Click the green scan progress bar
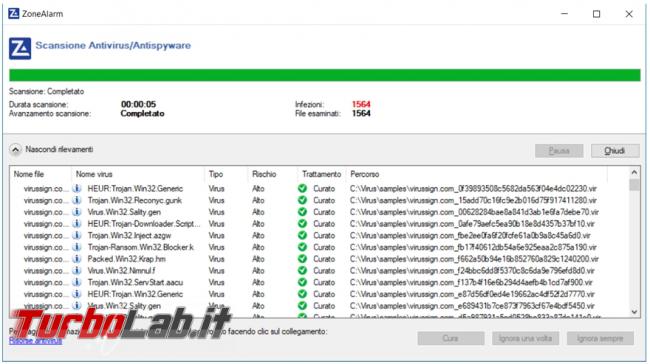The width and height of the screenshot is (650, 364). (x=325, y=75)
